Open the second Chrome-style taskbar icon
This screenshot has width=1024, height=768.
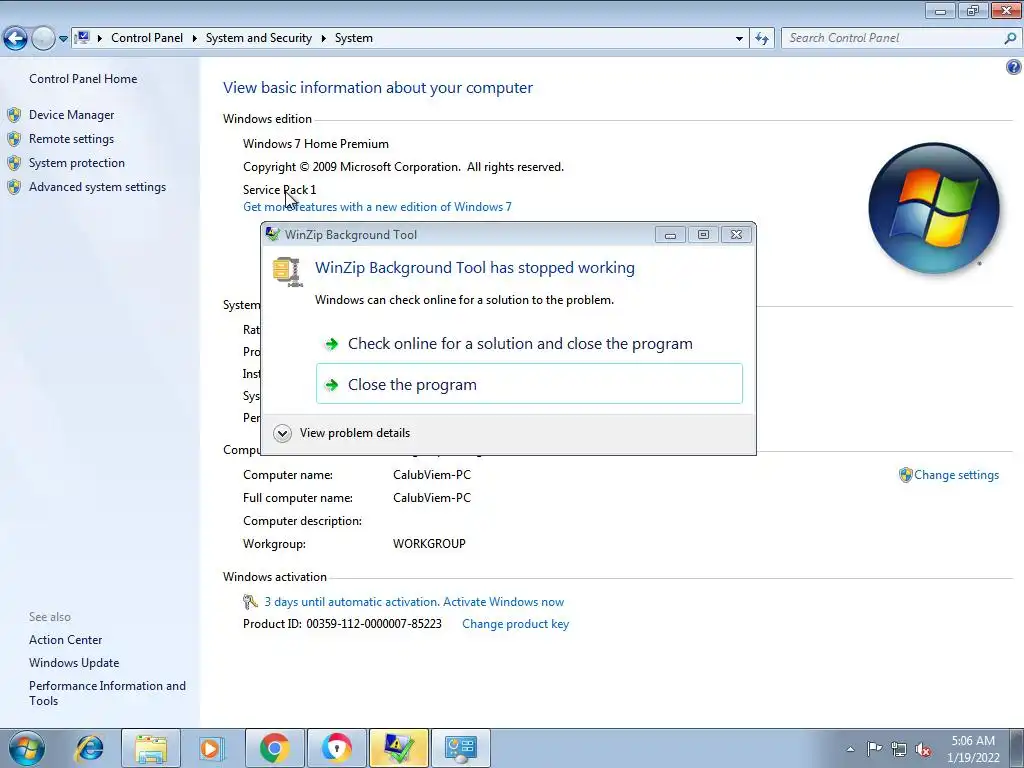[x=336, y=748]
